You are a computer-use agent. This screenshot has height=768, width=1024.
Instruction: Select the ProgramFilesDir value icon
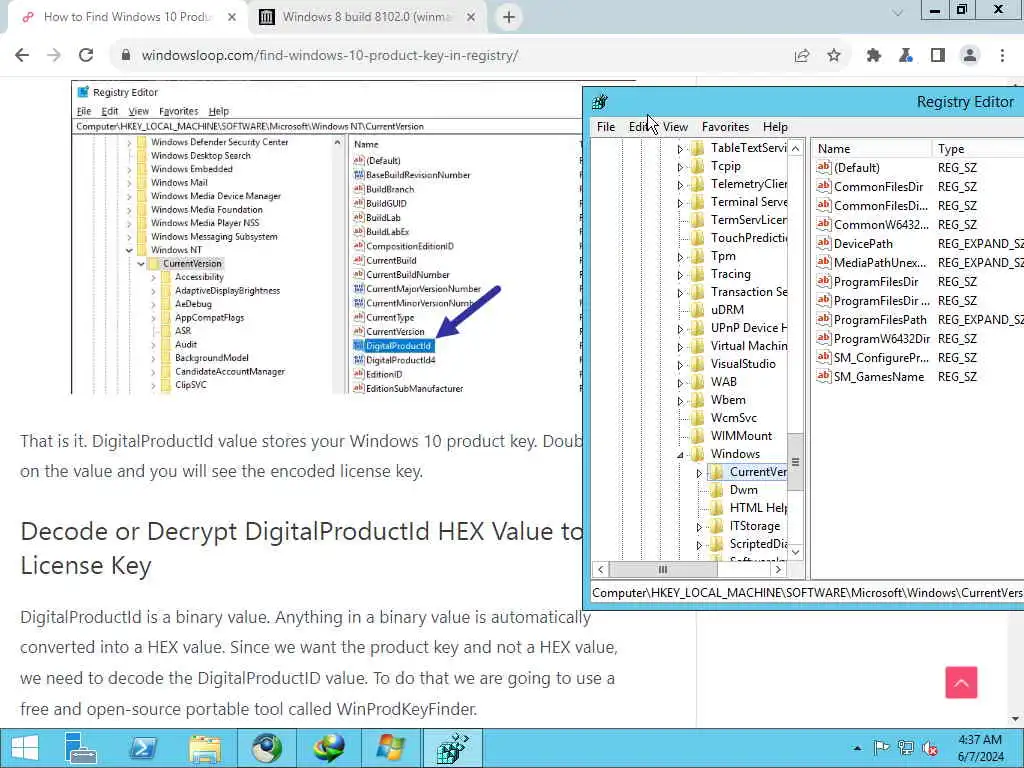[824, 281]
